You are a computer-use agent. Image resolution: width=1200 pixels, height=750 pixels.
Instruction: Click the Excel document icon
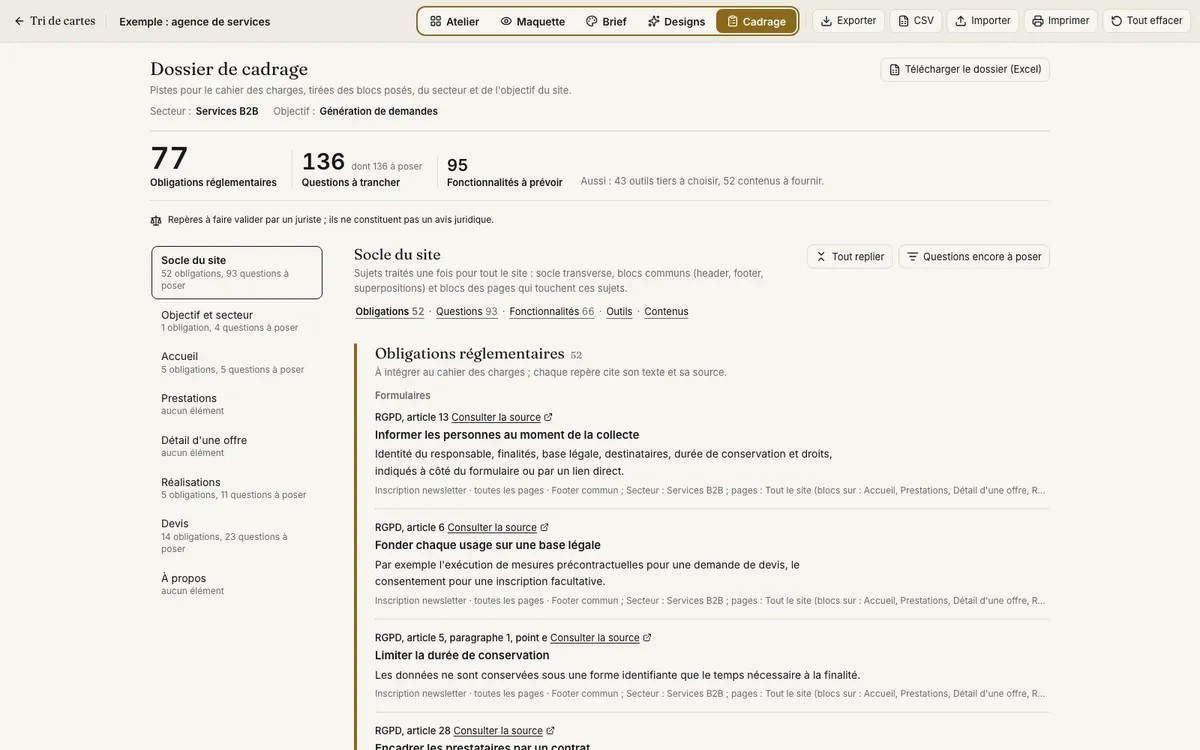tap(895, 70)
